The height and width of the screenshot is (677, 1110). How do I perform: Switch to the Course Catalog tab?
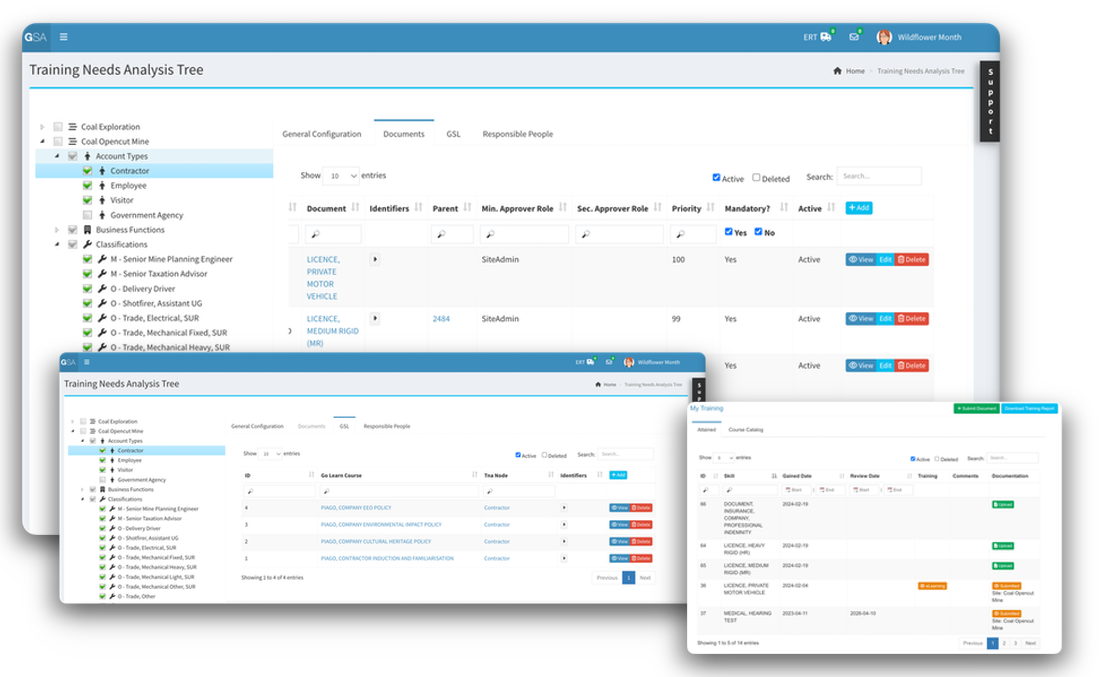(x=745, y=430)
